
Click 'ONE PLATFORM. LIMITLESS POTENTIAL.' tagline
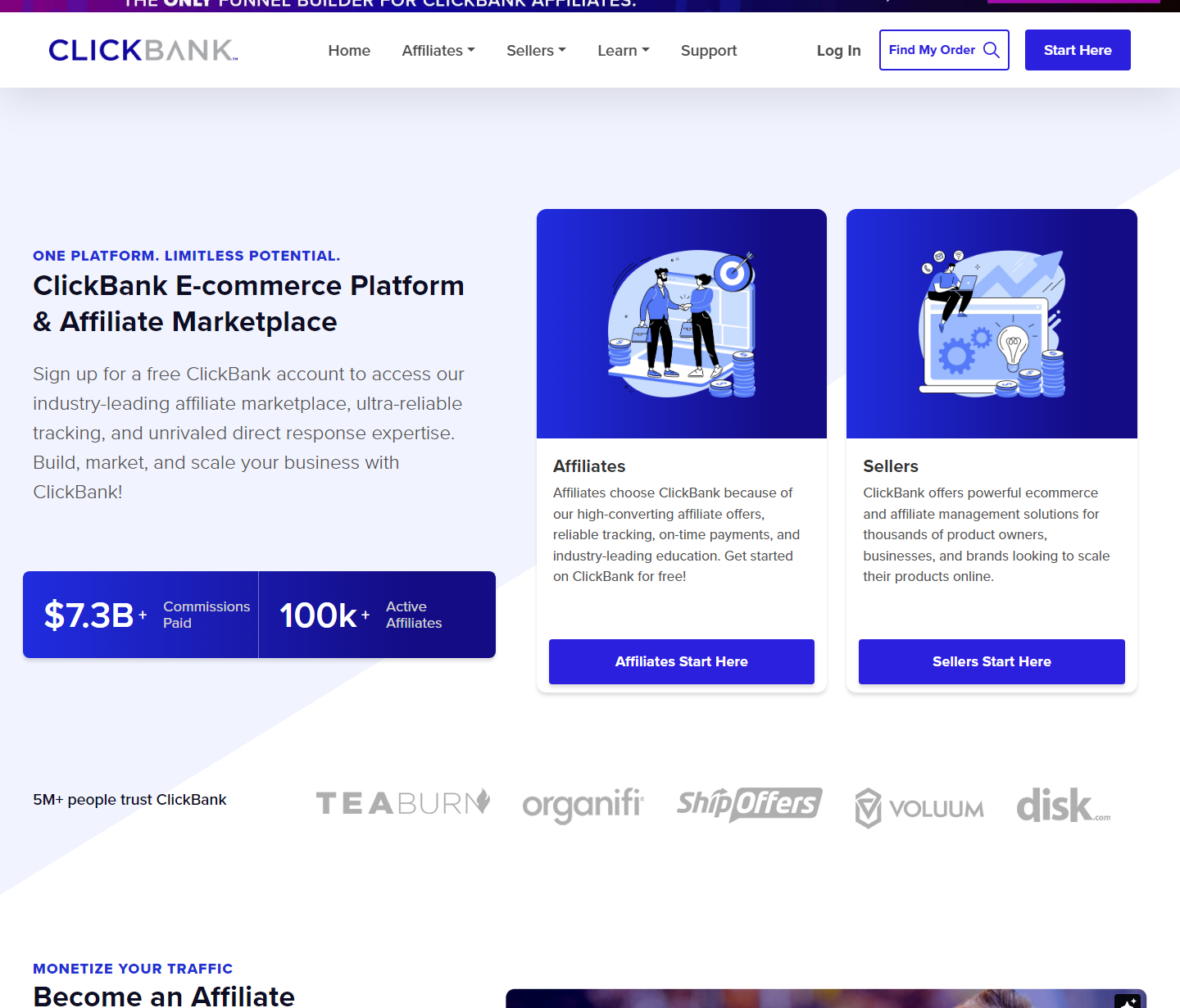(187, 256)
